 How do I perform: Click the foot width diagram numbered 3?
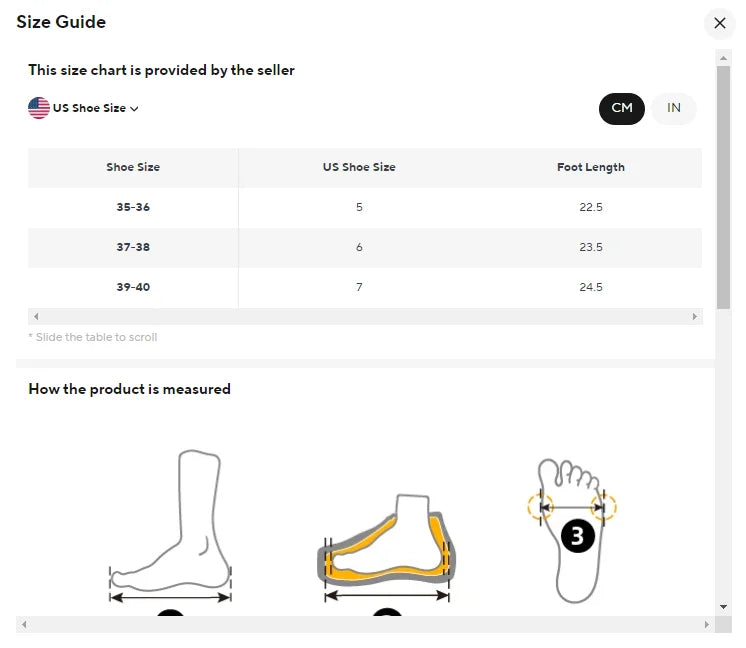click(573, 530)
